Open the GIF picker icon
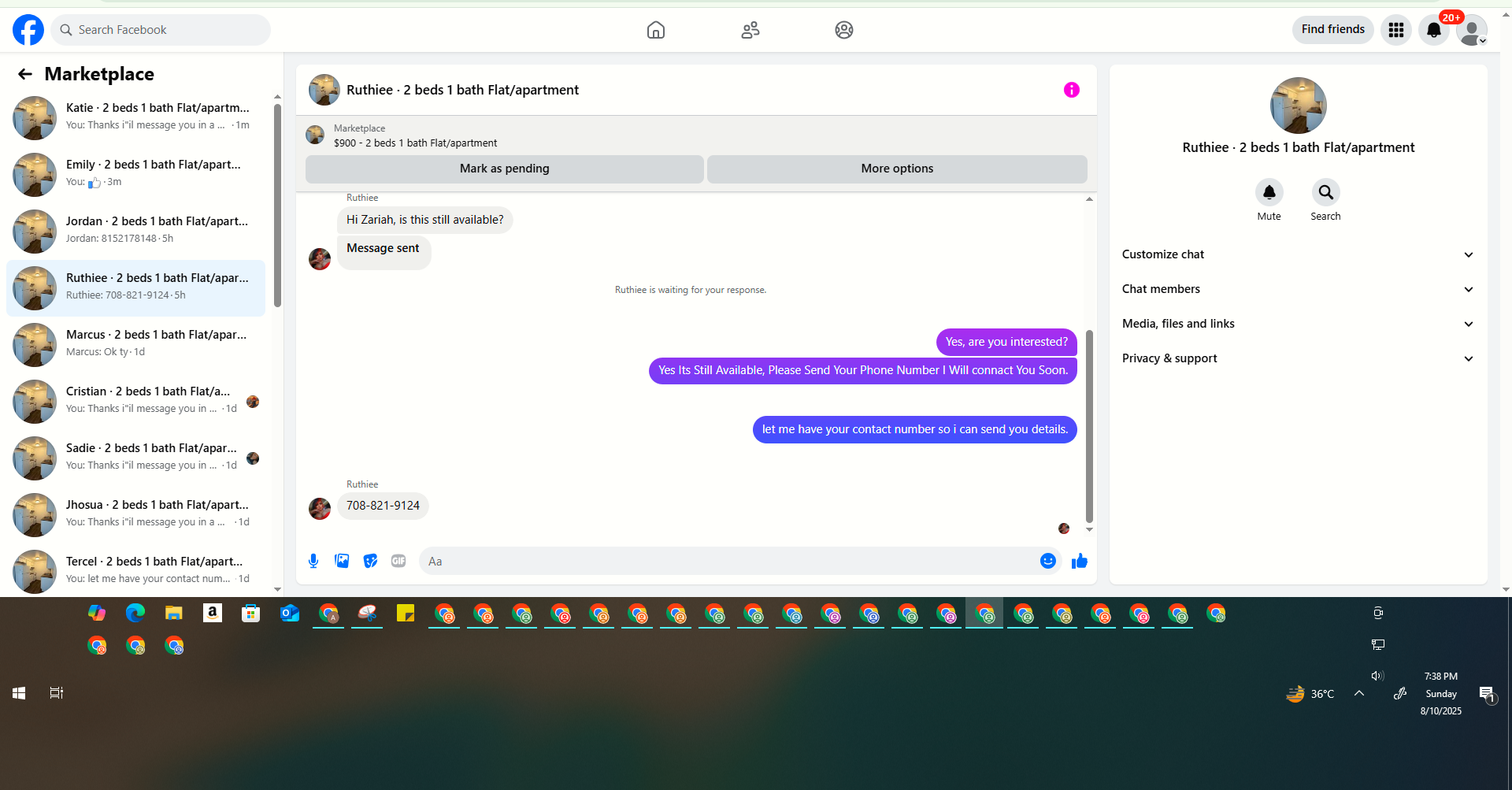The width and height of the screenshot is (1512, 790). tap(398, 561)
